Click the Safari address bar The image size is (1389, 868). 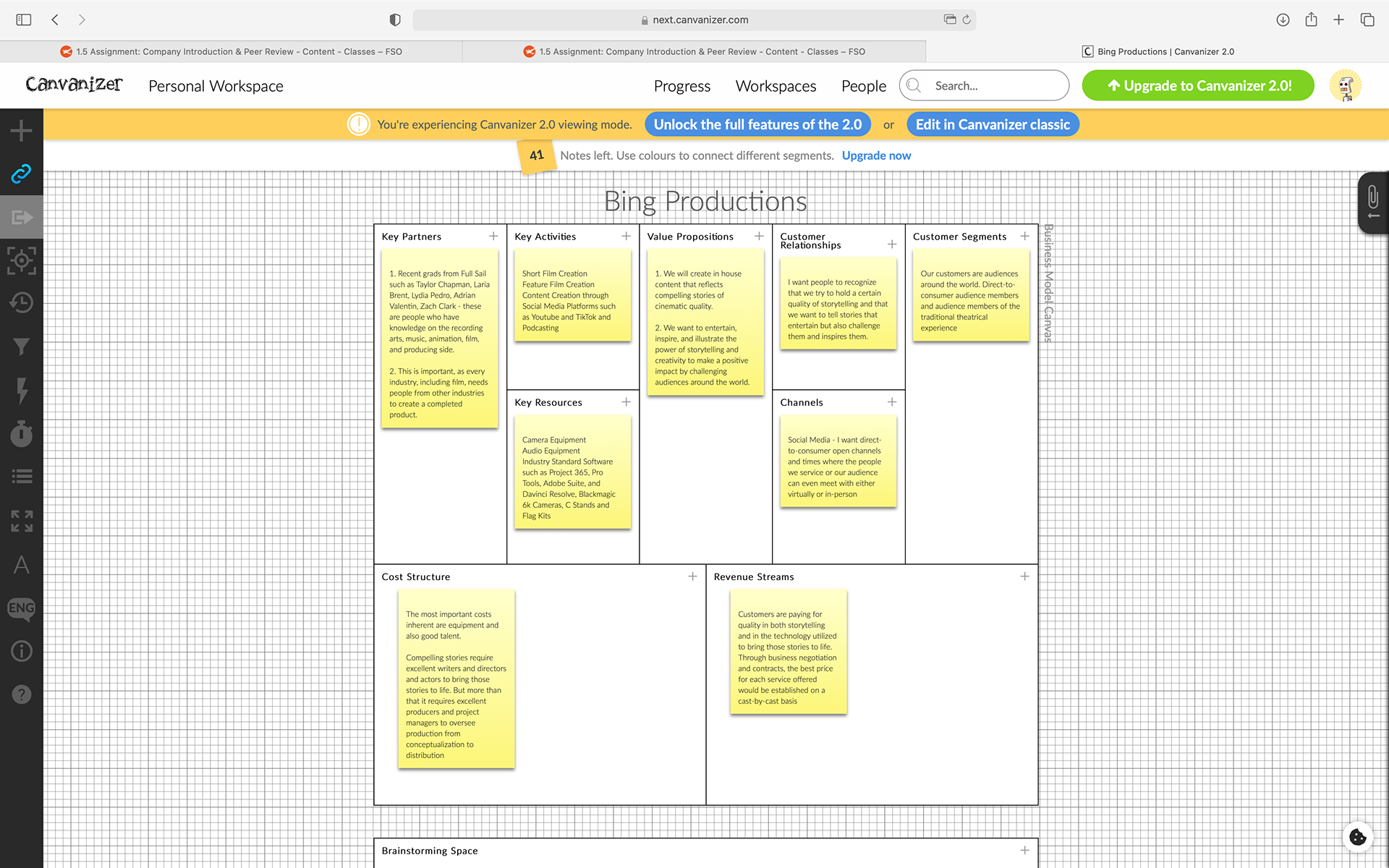click(x=694, y=20)
